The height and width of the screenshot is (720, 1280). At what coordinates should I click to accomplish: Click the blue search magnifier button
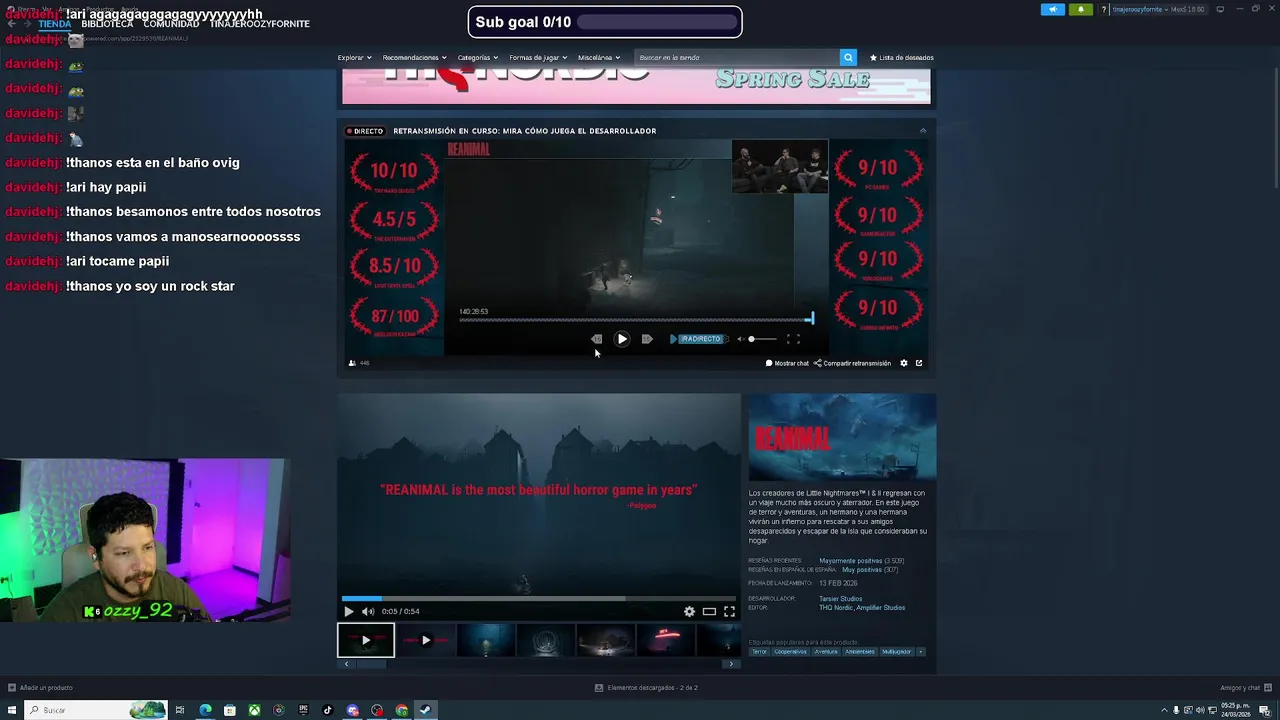click(848, 57)
